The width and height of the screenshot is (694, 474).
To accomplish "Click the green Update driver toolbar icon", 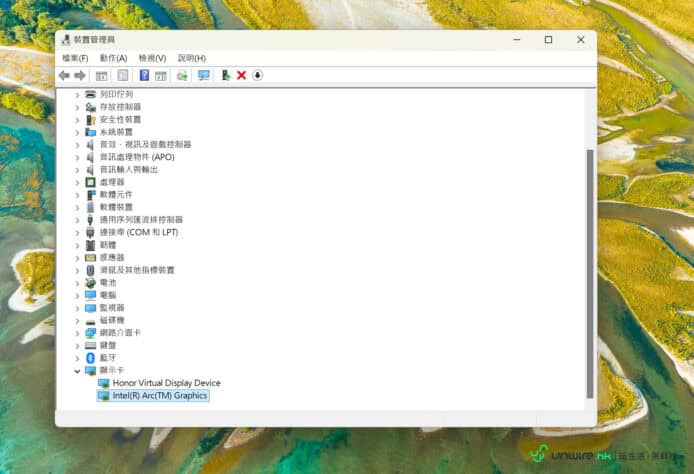I will 226,75.
